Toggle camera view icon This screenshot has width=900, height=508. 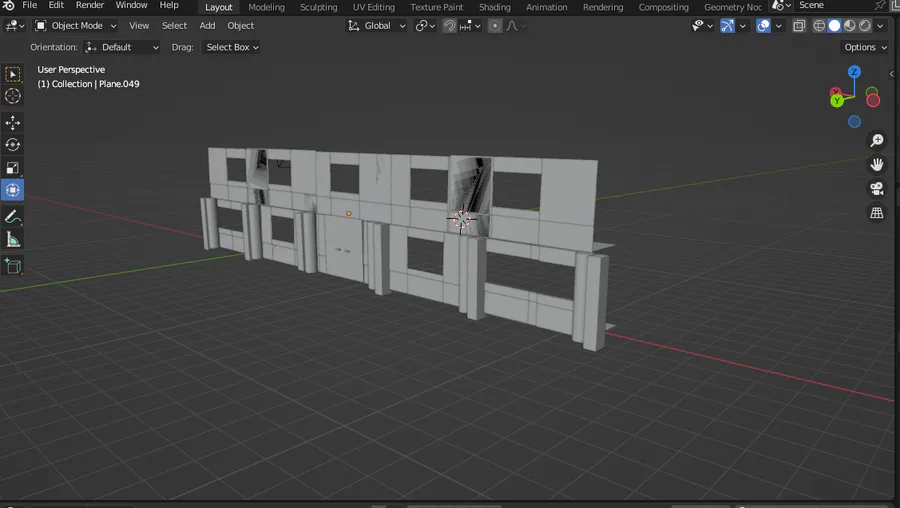tap(877, 189)
